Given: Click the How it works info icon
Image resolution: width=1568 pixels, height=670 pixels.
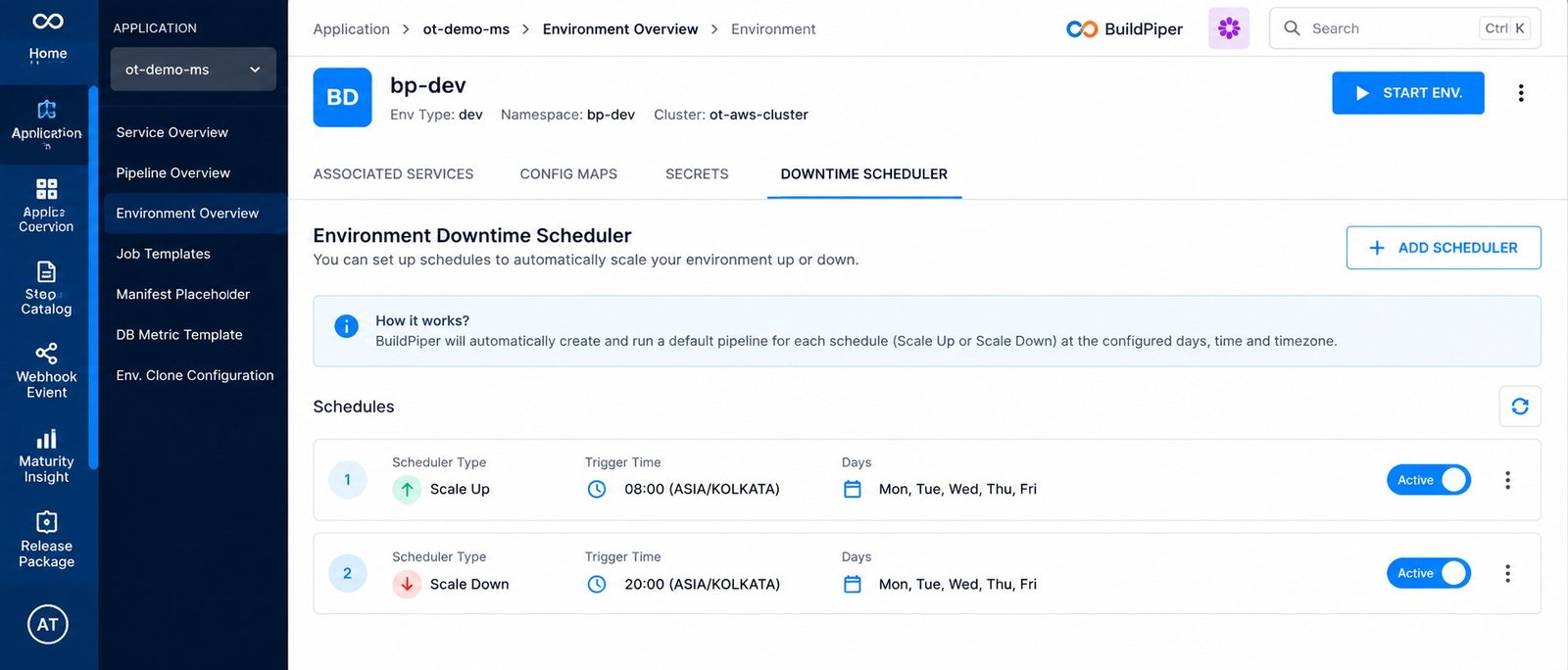Looking at the screenshot, I should (346, 326).
